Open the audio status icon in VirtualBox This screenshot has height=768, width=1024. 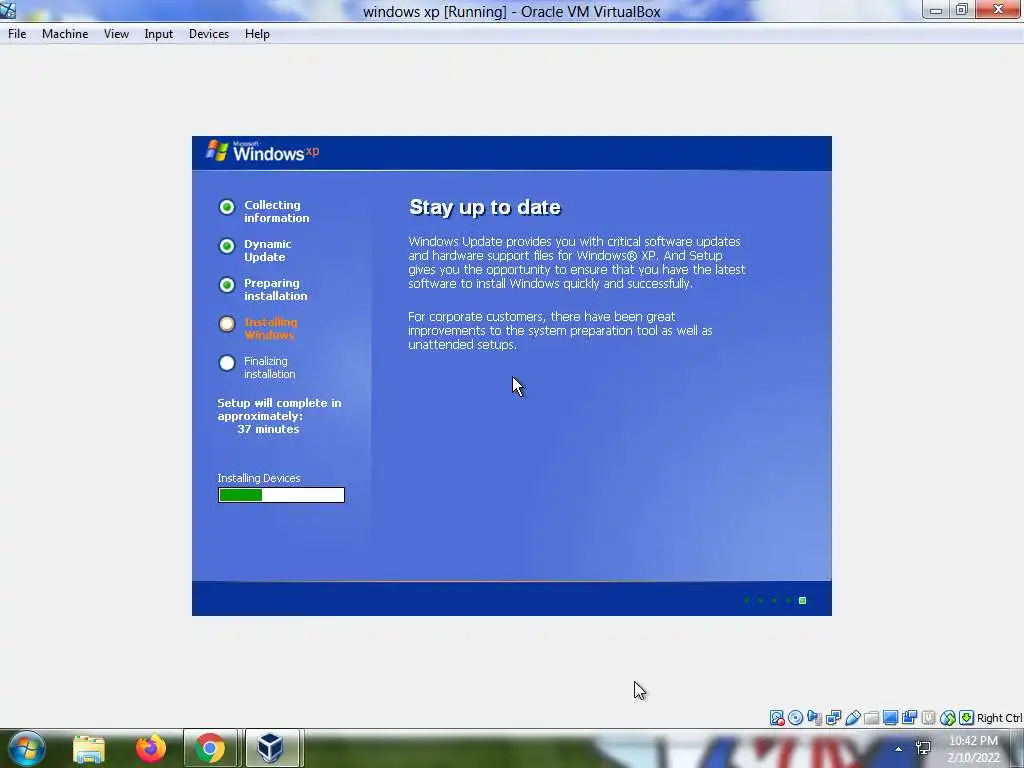tap(814, 718)
